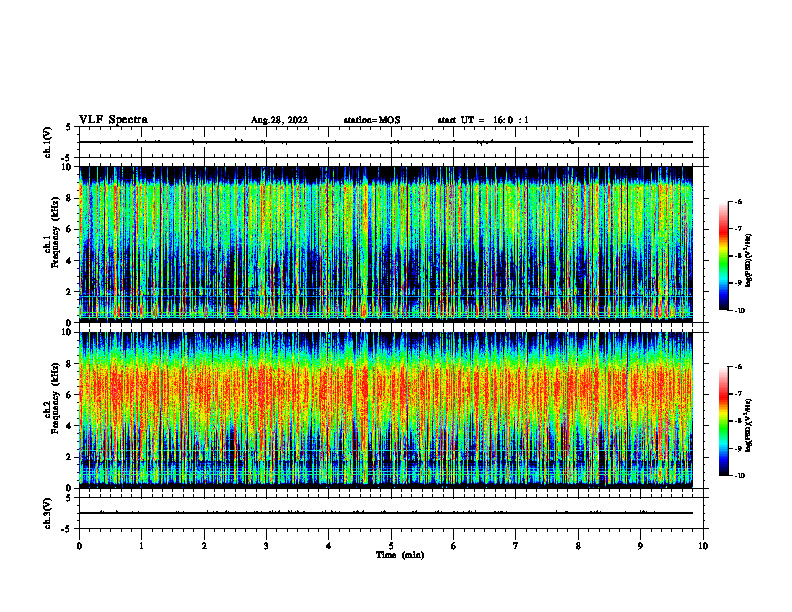The width and height of the screenshot is (792, 612).
Task: Click the time axis tick label "4"
Action: tap(329, 546)
